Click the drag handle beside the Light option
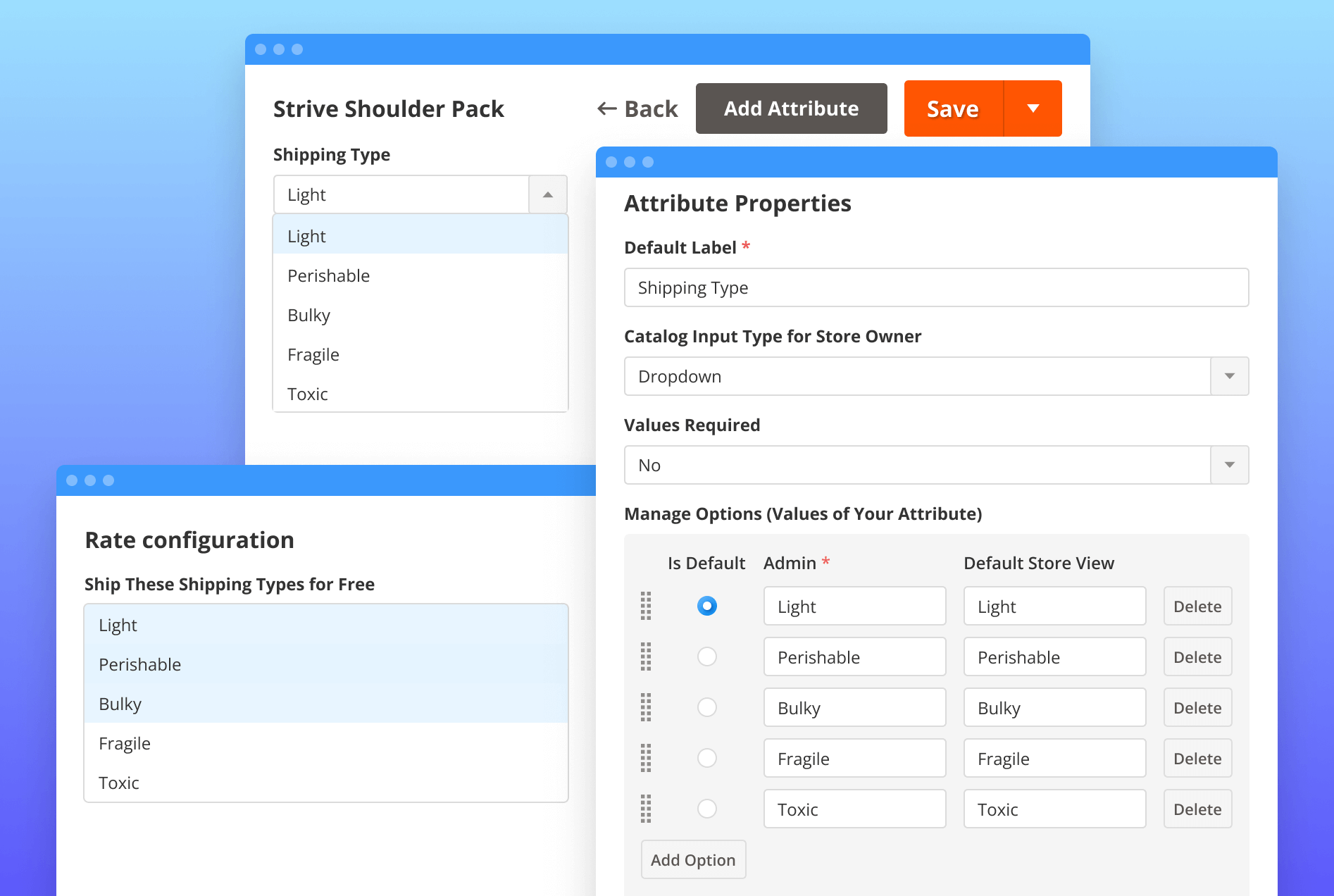Screen dimensions: 1334x896 [x=647, y=606]
